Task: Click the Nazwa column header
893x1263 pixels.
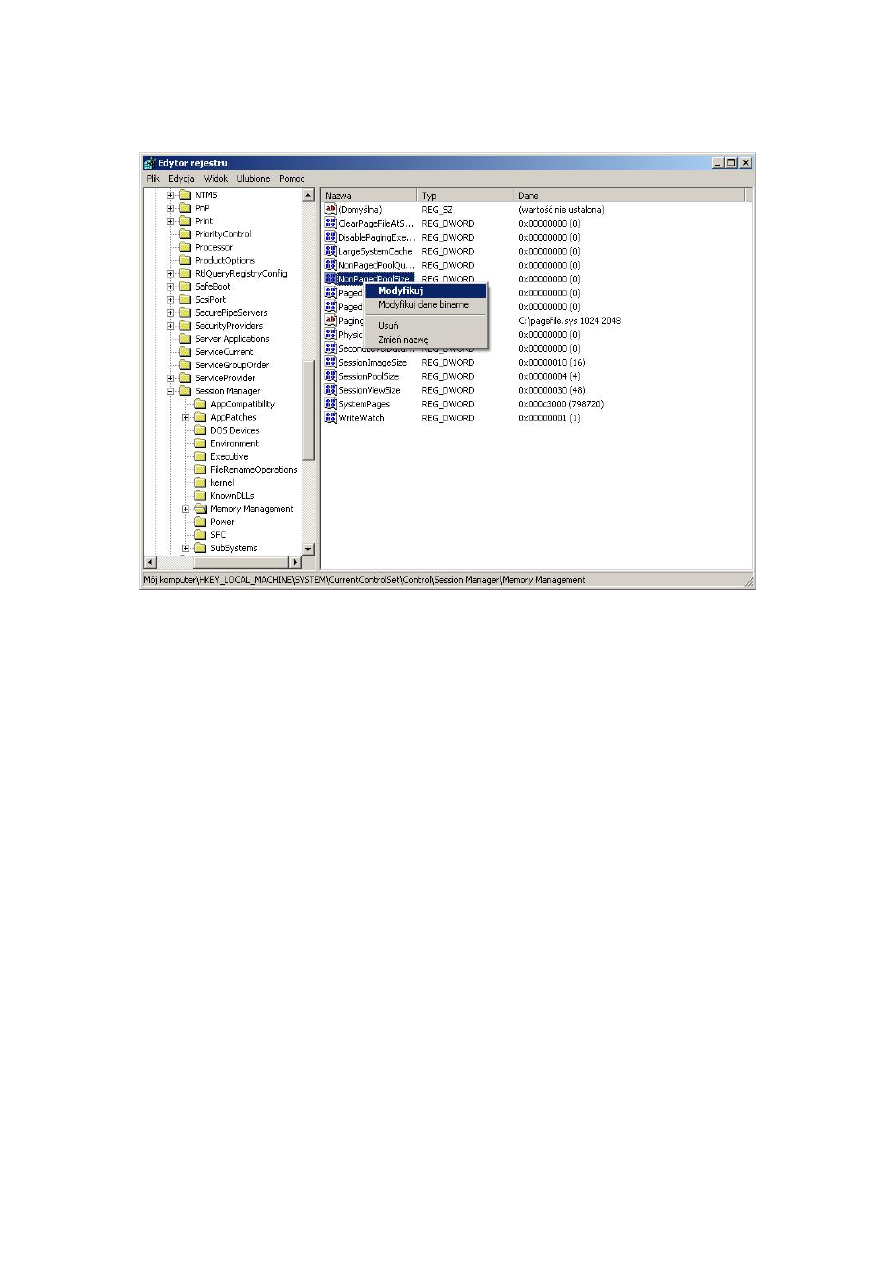Action: [367, 196]
